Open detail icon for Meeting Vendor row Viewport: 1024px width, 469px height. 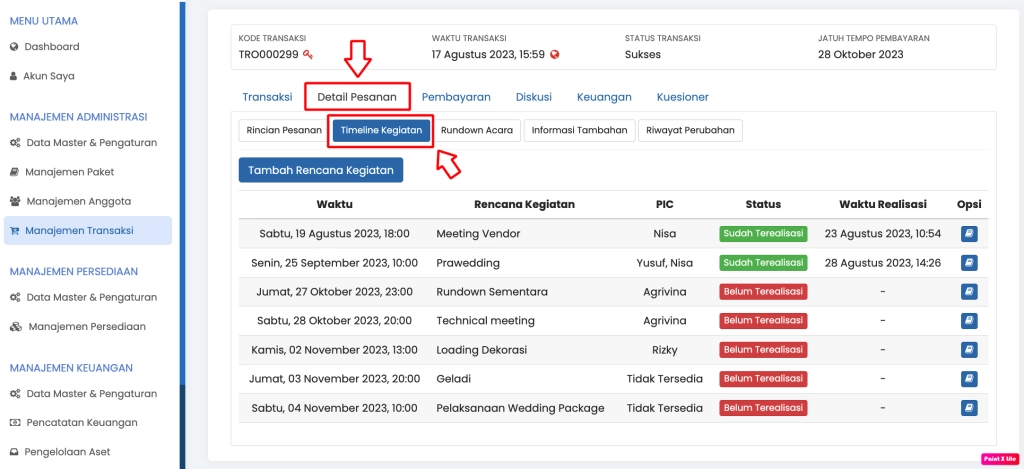tap(968, 234)
